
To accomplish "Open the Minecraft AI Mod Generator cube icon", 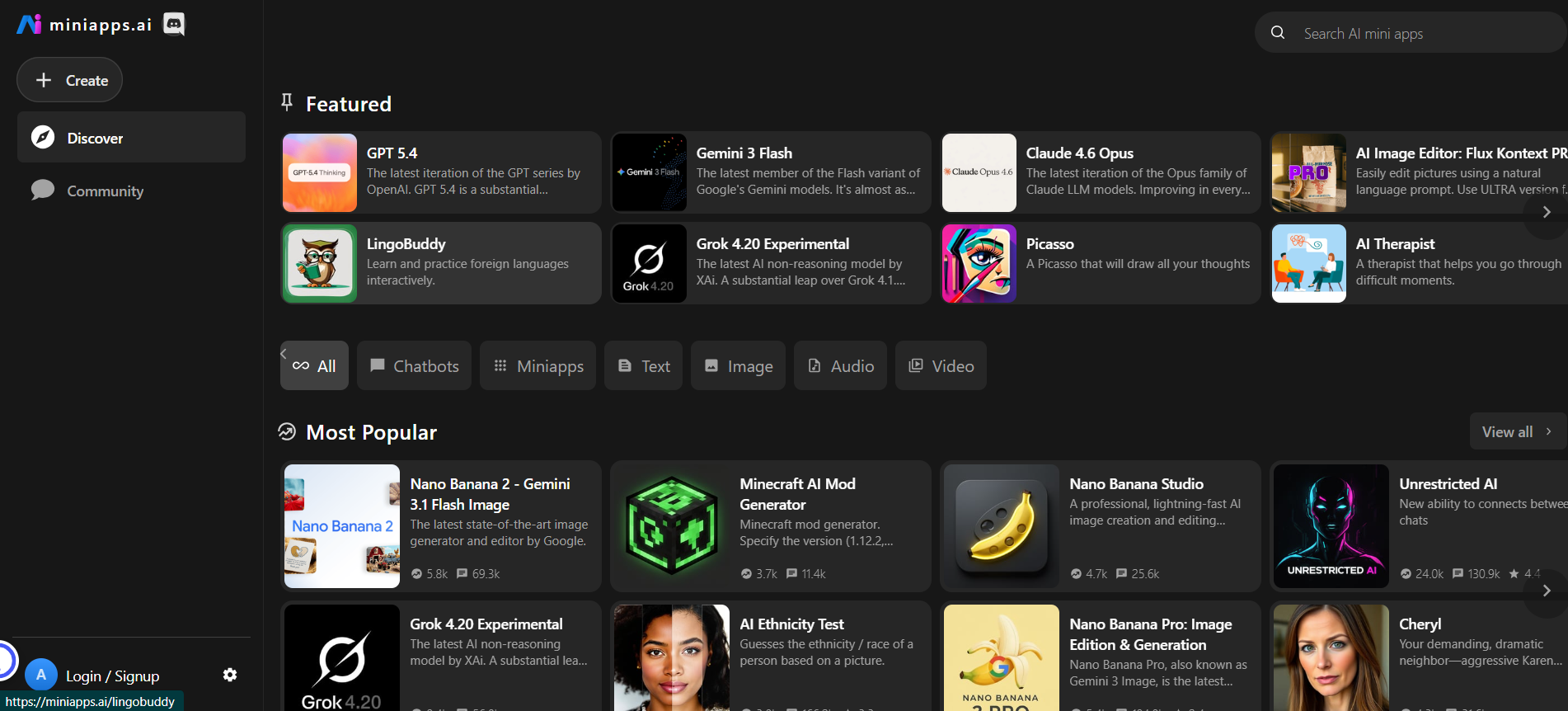I will (x=672, y=526).
